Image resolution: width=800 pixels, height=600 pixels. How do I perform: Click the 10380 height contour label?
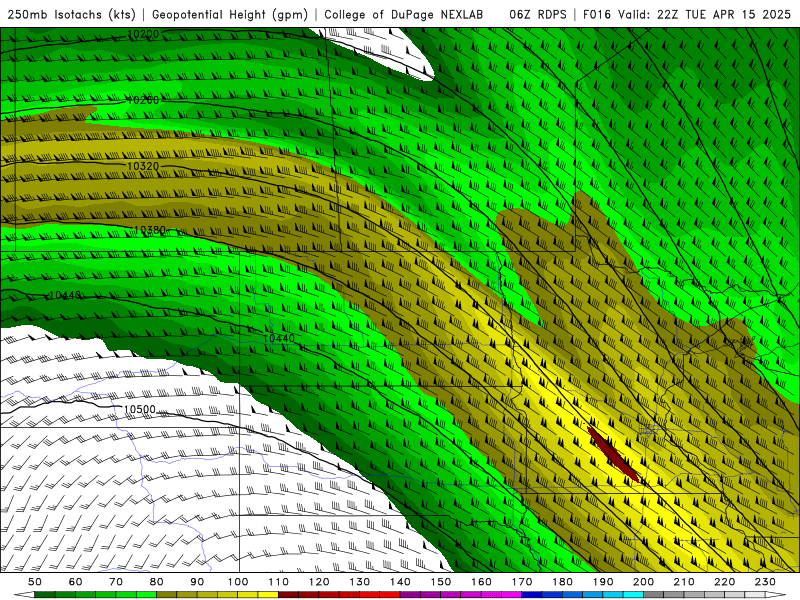(149, 231)
